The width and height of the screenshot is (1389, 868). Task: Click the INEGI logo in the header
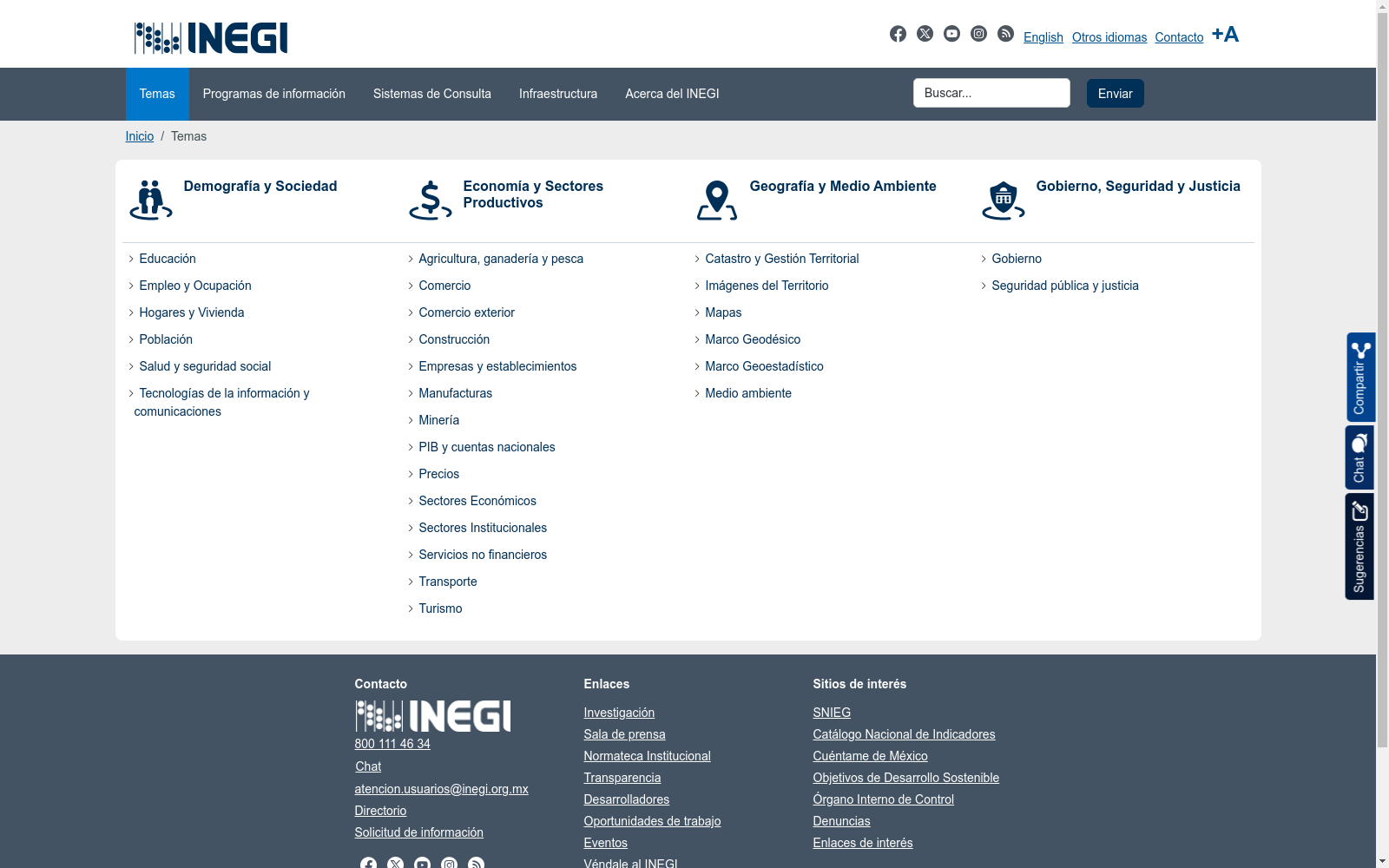pos(211,38)
